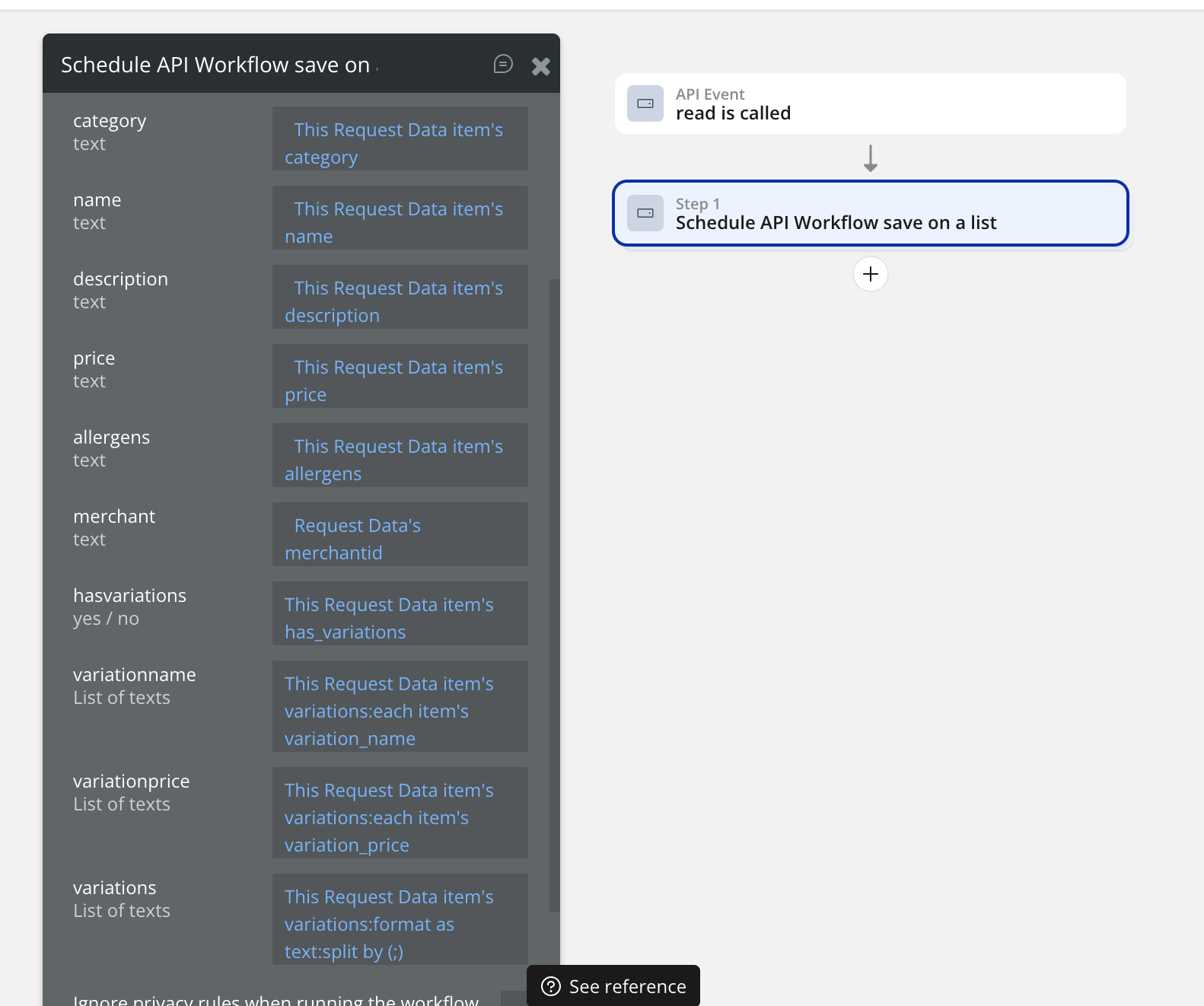Click the Step 1 action icon
The height and width of the screenshot is (1006, 1204).
pyautogui.click(x=645, y=213)
